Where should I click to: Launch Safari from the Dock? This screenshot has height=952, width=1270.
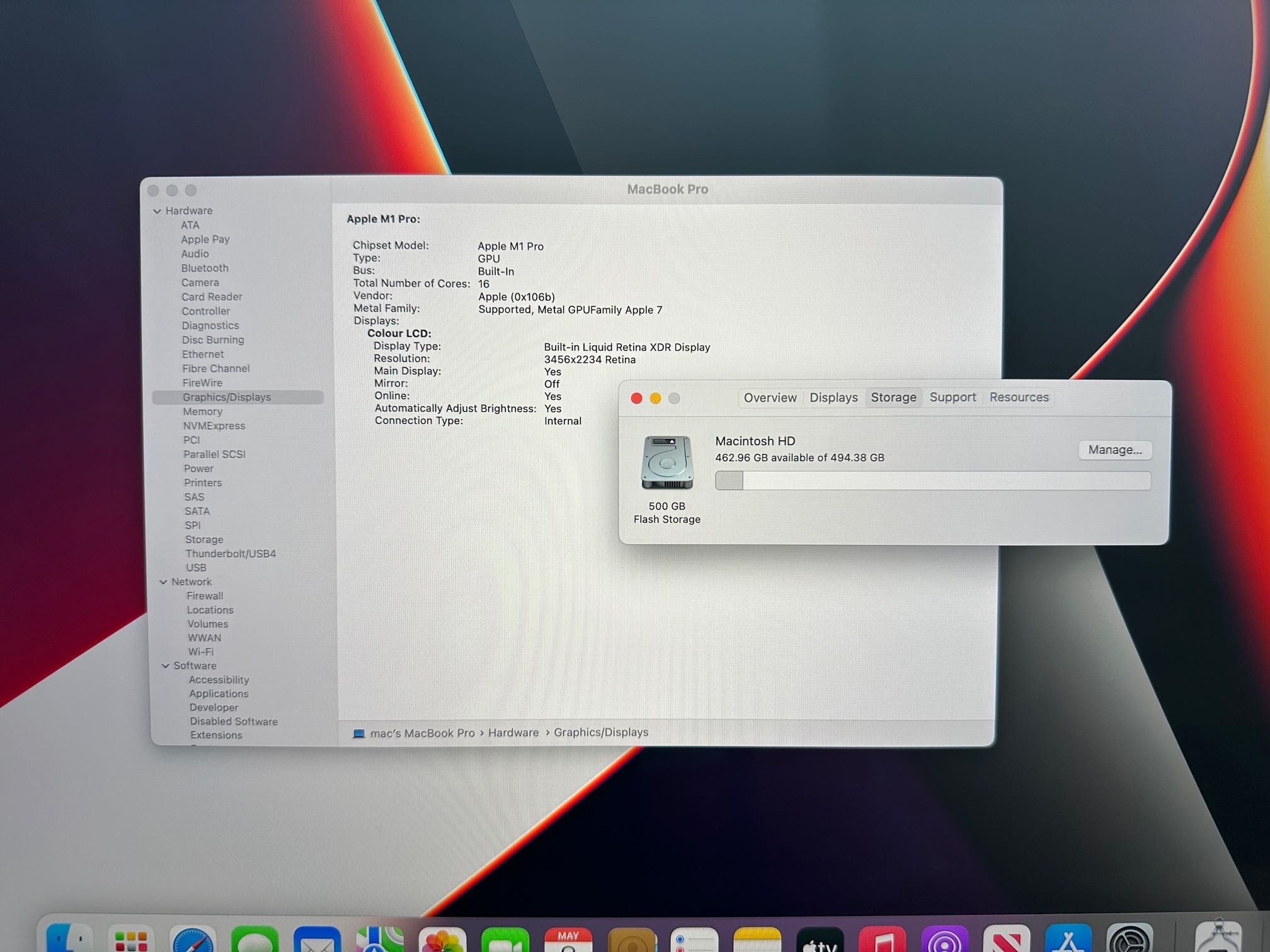(x=193, y=939)
